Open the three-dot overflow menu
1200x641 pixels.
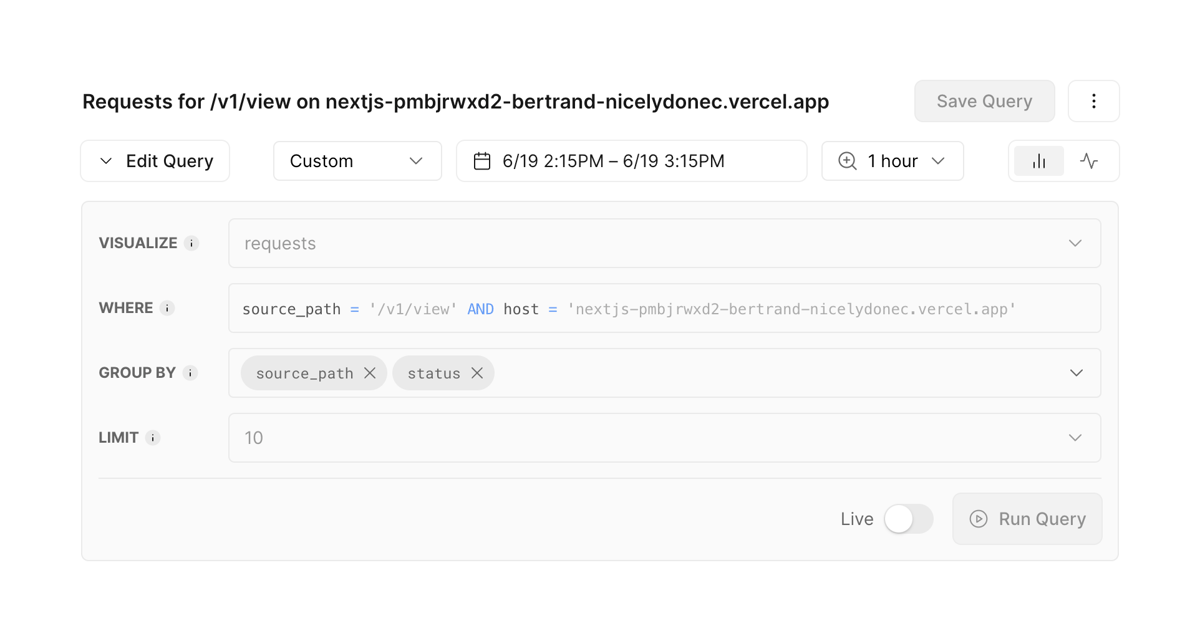(1093, 100)
